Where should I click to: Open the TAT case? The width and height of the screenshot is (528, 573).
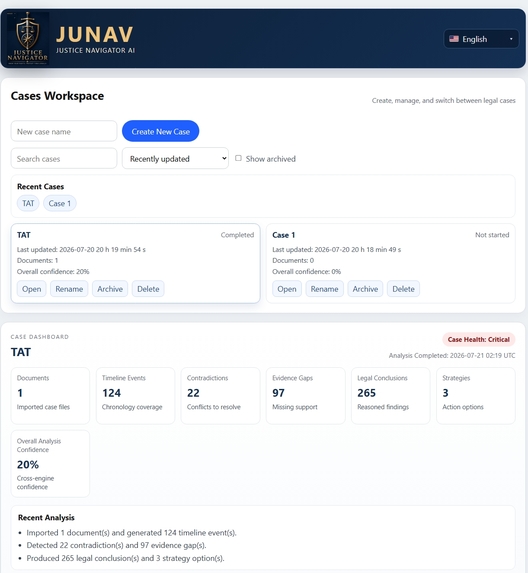pyautogui.click(x=31, y=289)
